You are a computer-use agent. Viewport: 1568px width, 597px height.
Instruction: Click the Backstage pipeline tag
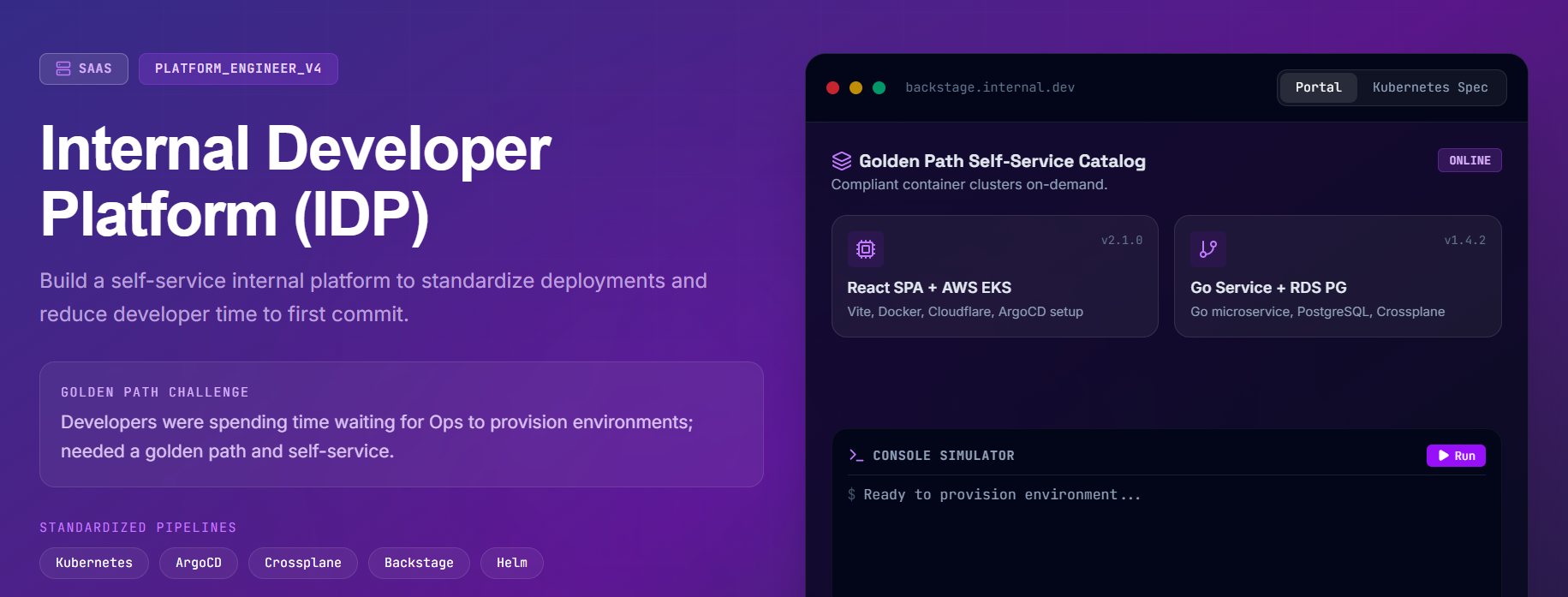tap(419, 563)
